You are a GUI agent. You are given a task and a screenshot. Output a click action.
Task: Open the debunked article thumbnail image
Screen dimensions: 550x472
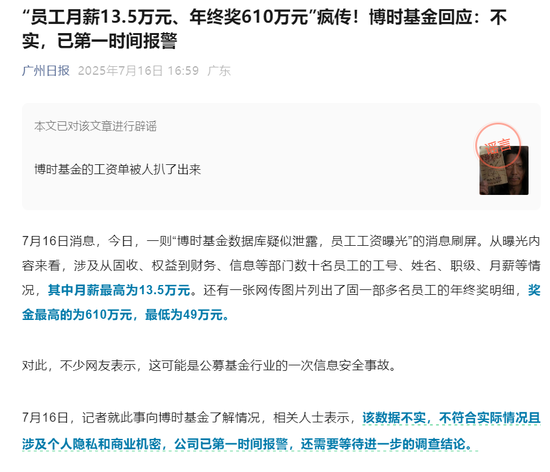[504, 170]
